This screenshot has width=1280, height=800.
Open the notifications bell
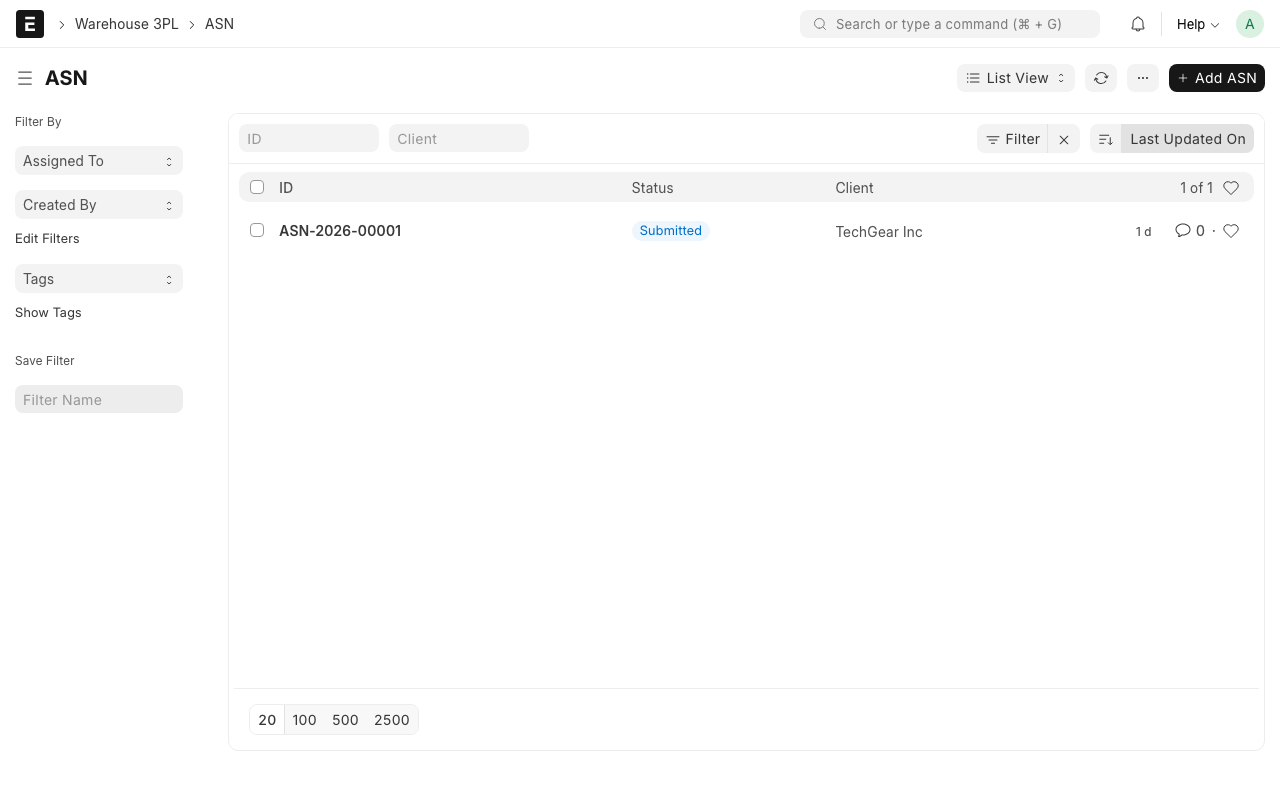1138,24
